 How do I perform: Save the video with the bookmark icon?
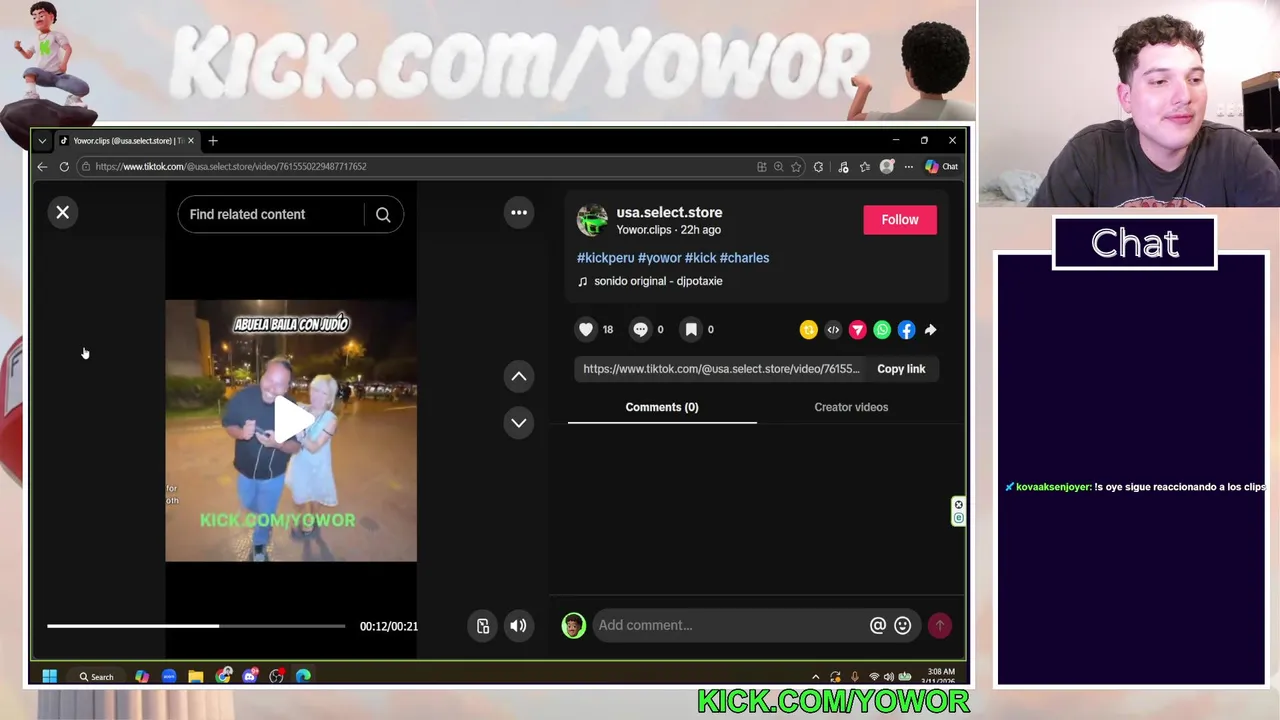click(691, 329)
